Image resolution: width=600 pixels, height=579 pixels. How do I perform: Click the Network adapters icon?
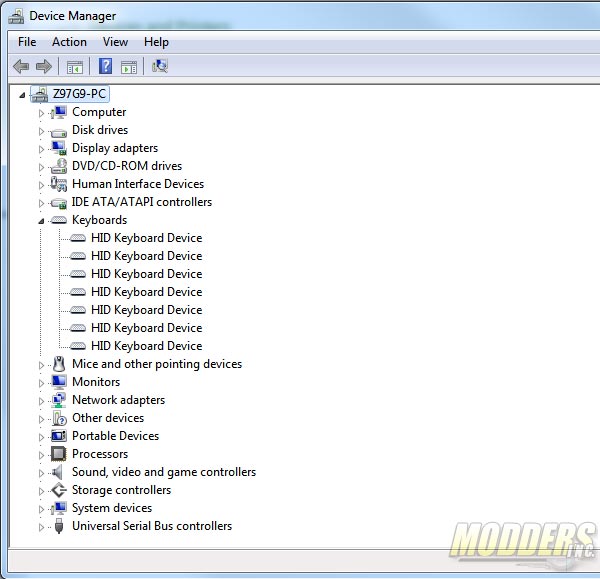coord(59,400)
